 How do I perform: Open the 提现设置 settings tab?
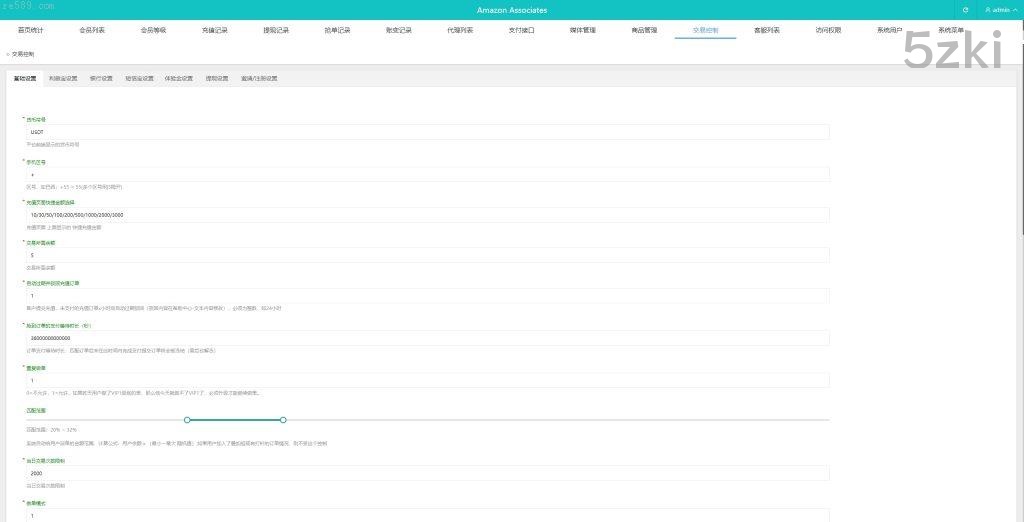[x=217, y=78]
